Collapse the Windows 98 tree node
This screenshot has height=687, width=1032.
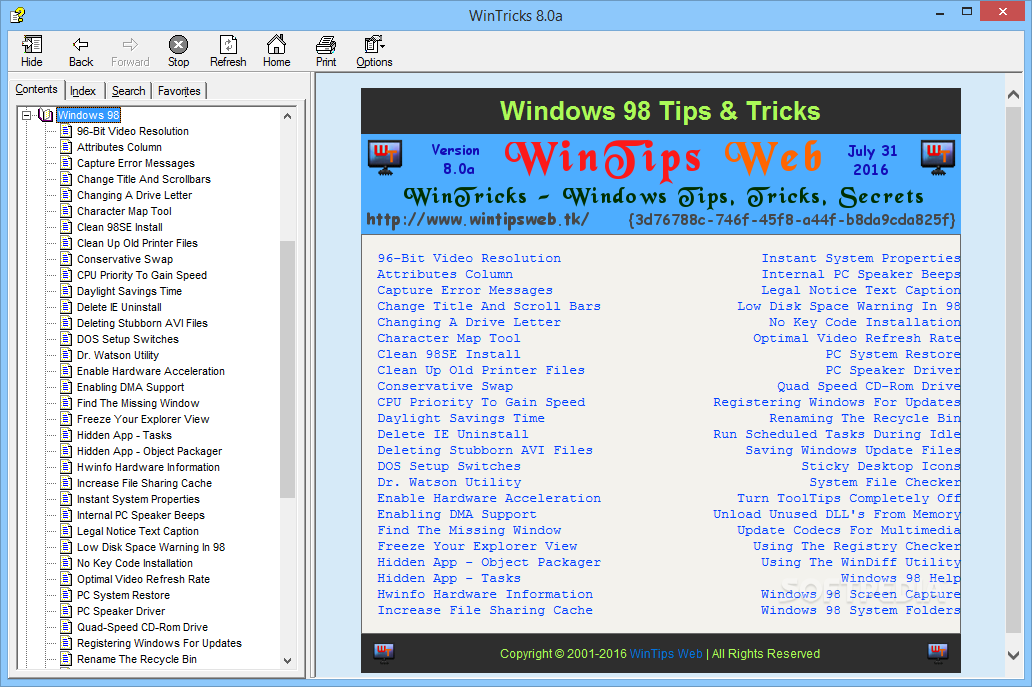coord(26,115)
